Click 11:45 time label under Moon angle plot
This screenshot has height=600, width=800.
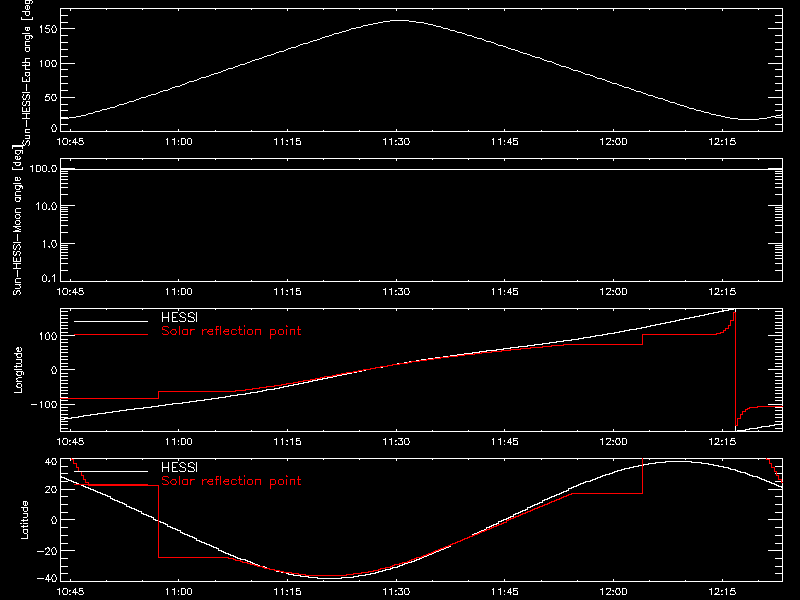505,291
